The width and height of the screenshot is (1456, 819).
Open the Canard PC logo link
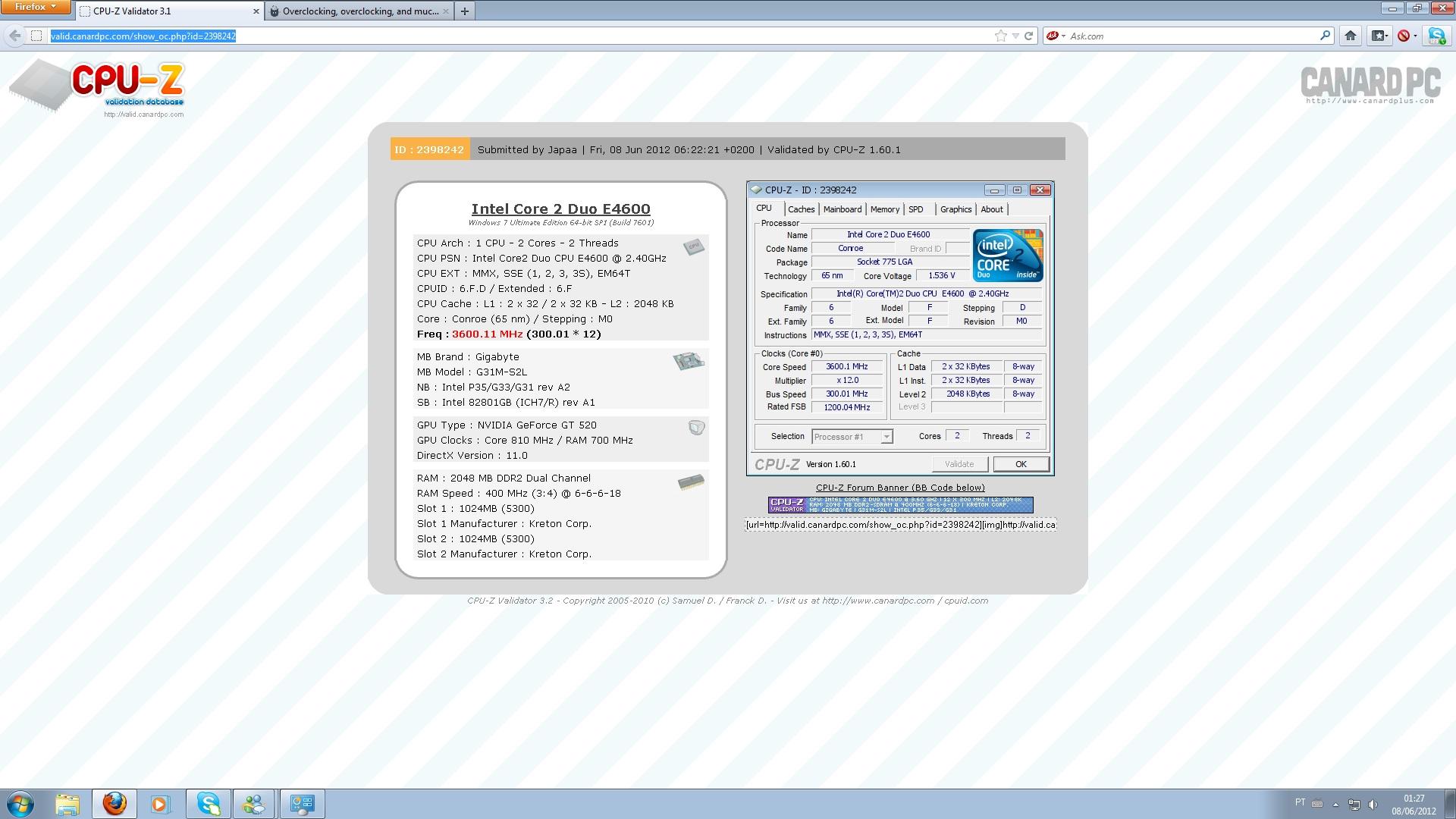(x=1370, y=86)
